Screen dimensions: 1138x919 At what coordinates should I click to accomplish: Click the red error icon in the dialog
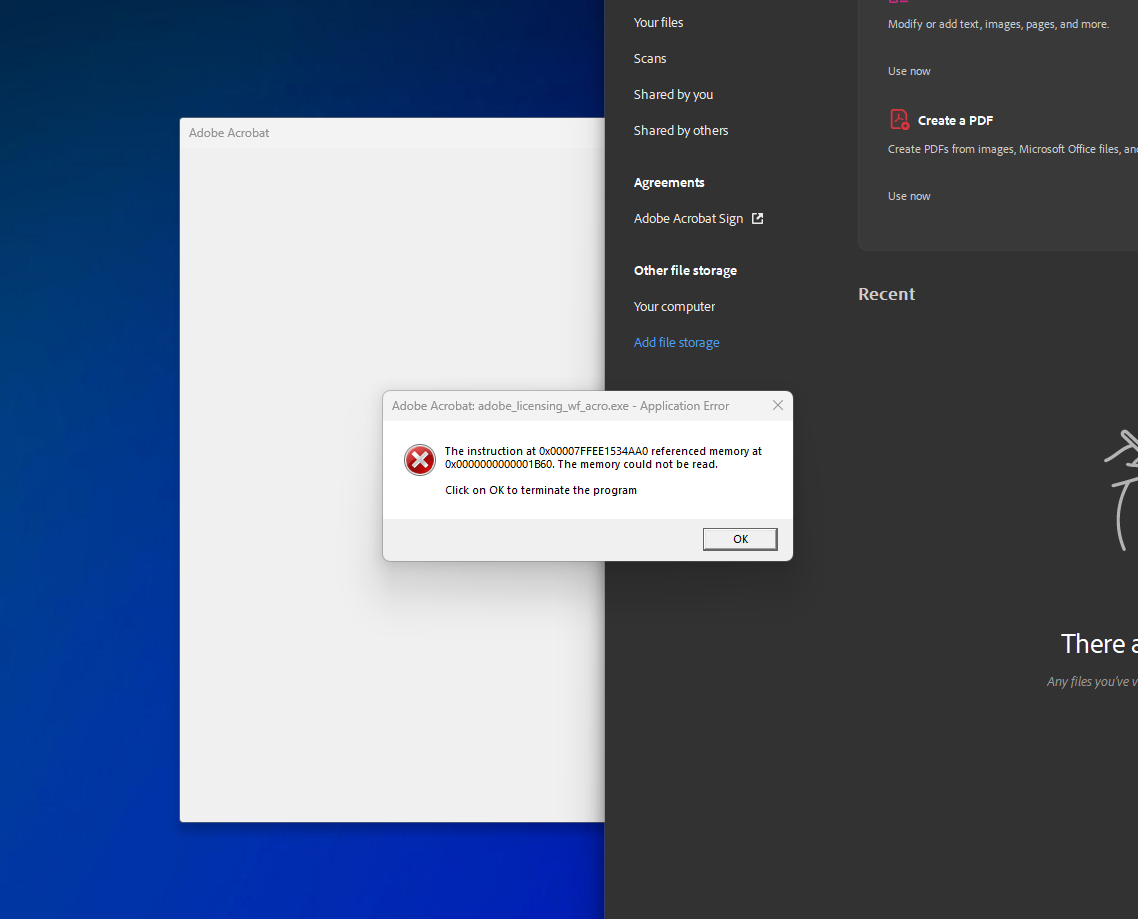(x=419, y=459)
